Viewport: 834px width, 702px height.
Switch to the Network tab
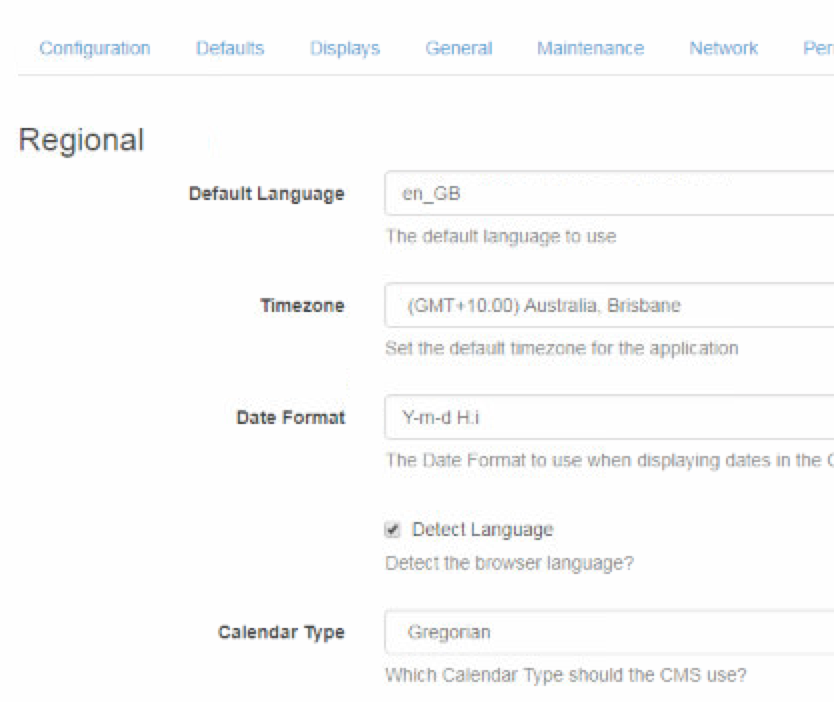point(723,48)
